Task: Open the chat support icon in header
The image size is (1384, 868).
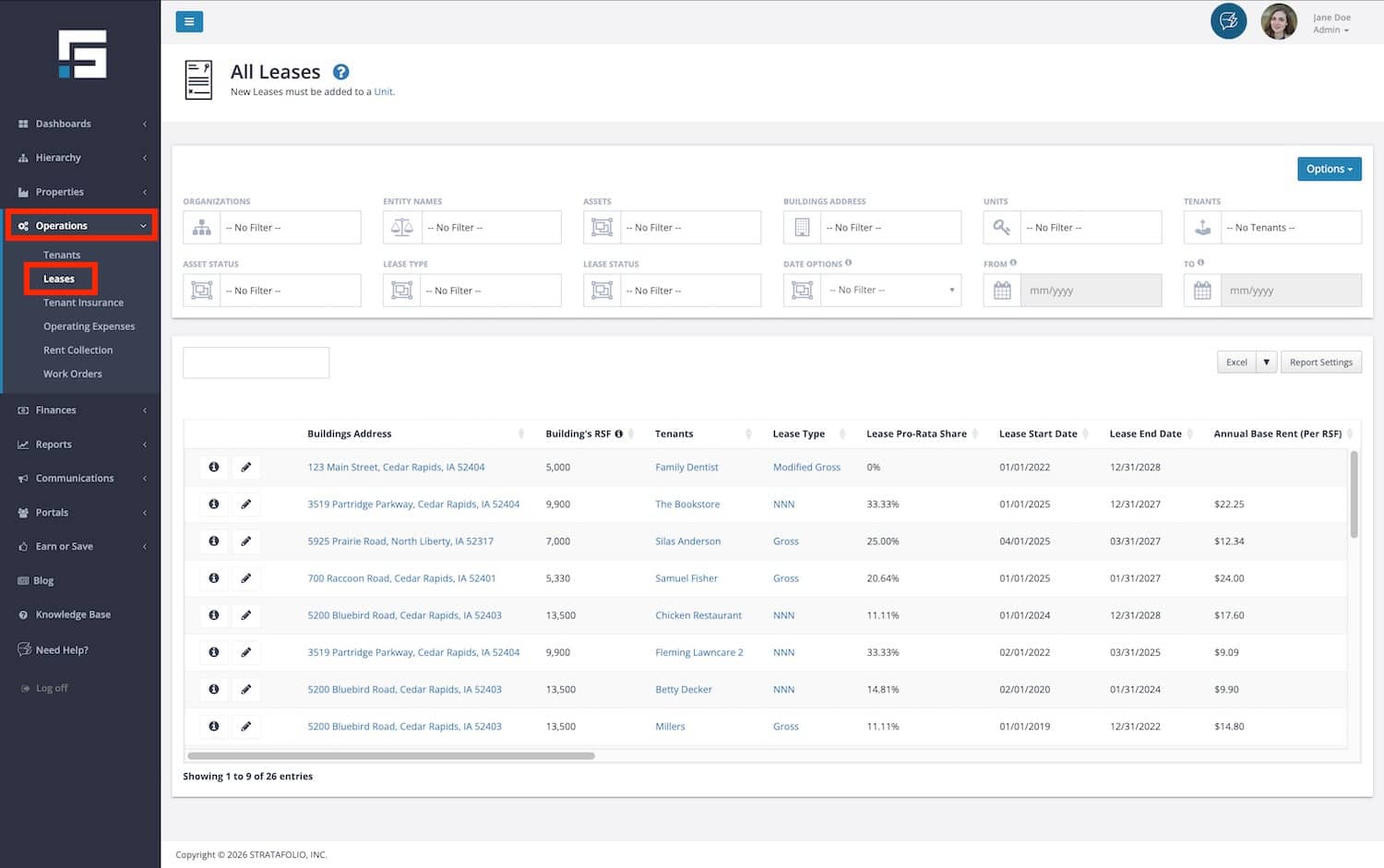Action: pos(1228,21)
